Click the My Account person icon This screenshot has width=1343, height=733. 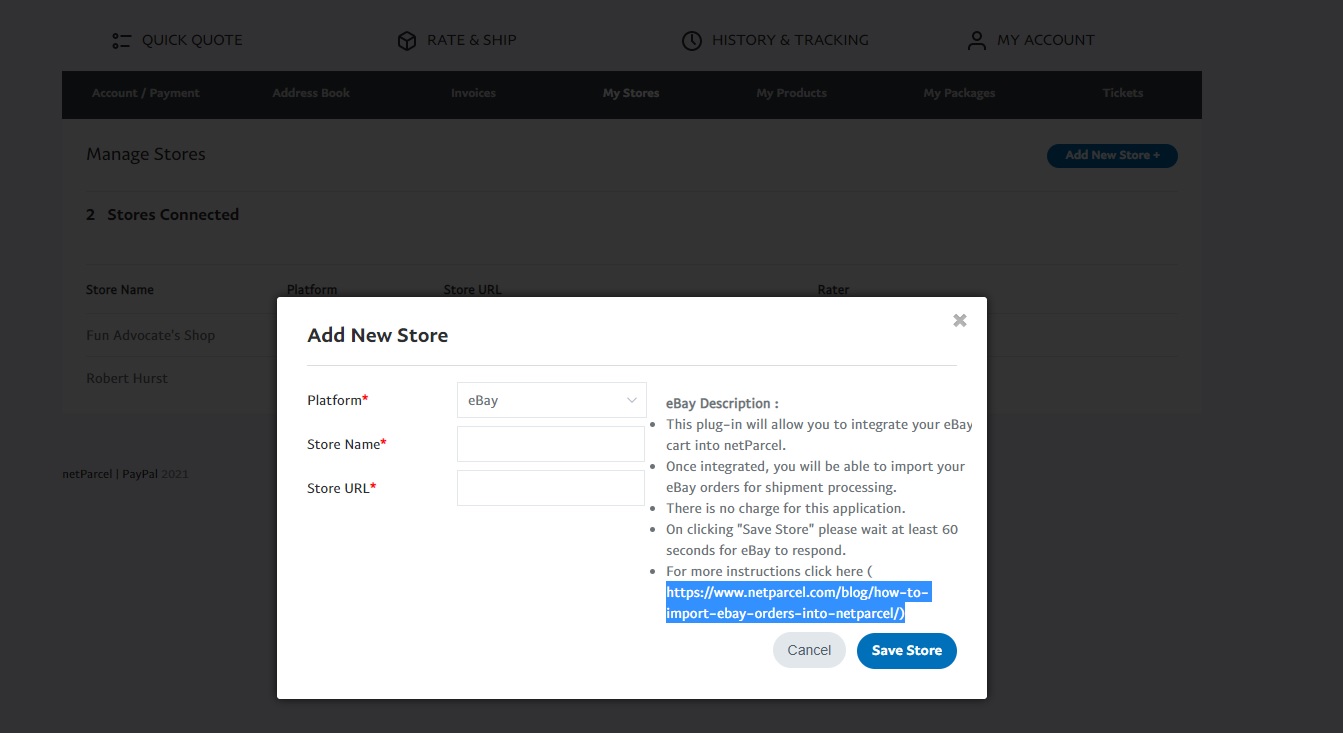click(976, 41)
